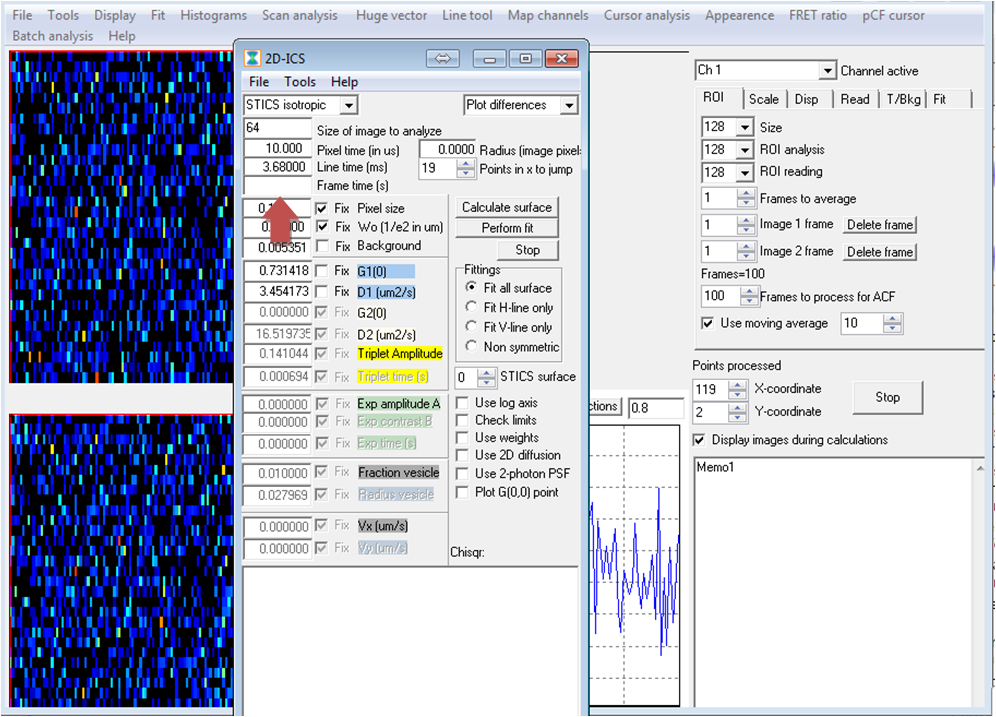
Task: Enable Fix checkbox for Background
Action: point(322,246)
